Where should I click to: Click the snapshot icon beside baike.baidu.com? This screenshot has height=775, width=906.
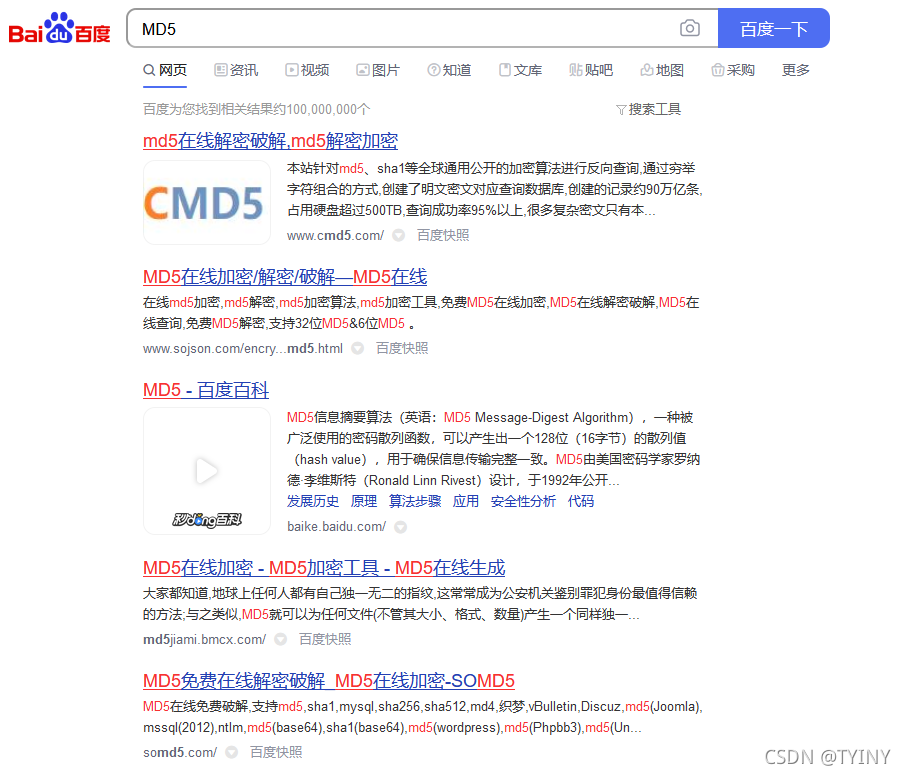pos(400,526)
